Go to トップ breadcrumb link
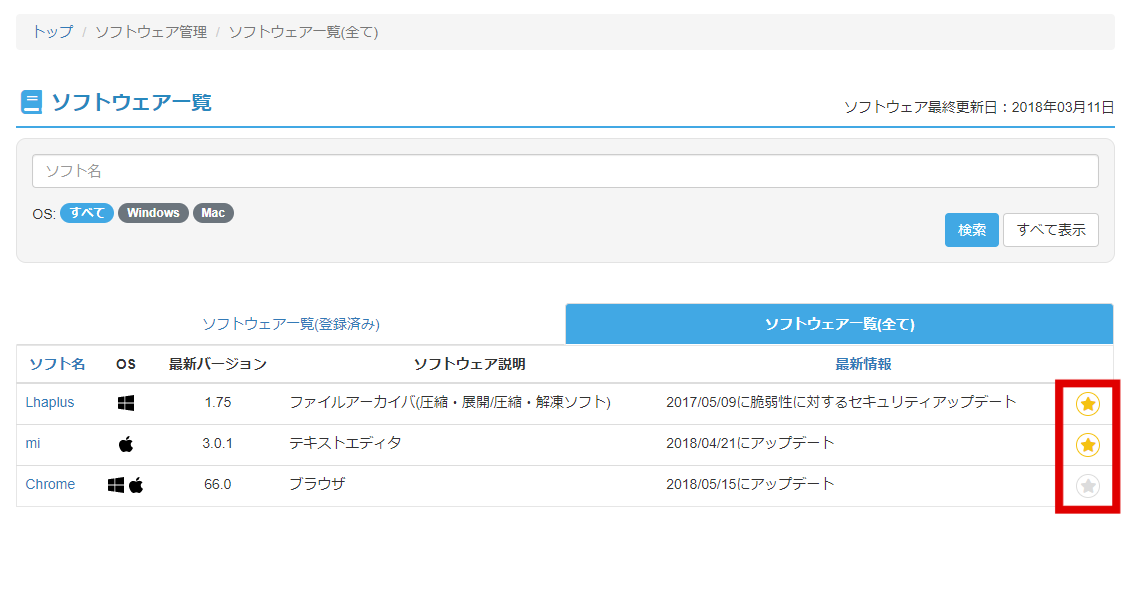Image resolution: width=1131 pixels, height=593 pixels. pyautogui.click(x=52, y=32)
